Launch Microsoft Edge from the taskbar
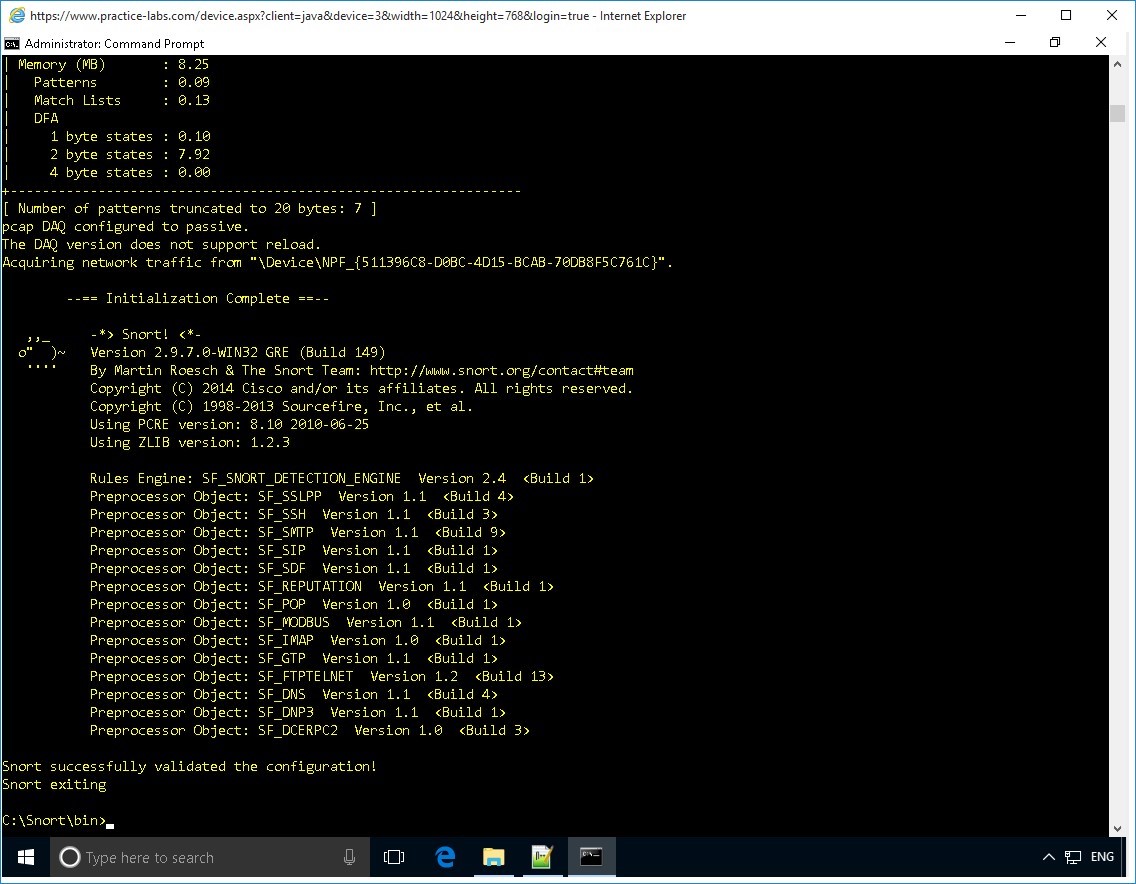 tap(445, 858)
